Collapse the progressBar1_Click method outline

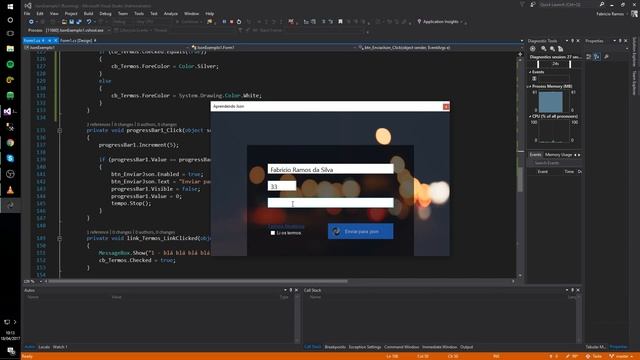[60, 131]
